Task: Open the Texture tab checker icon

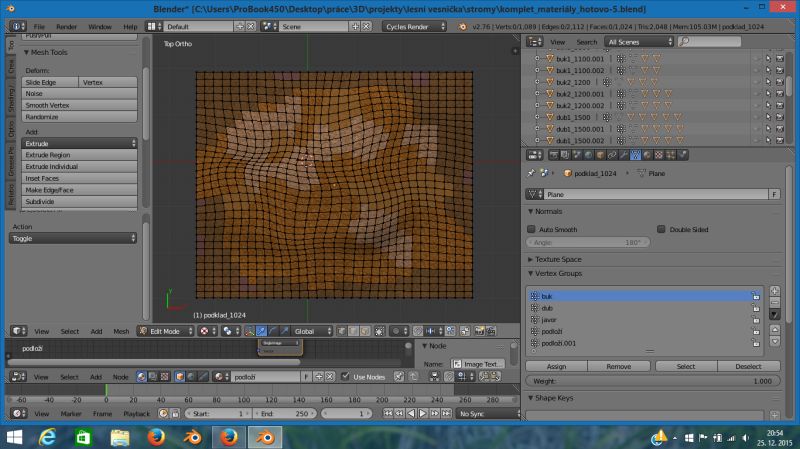Action: 659,155
